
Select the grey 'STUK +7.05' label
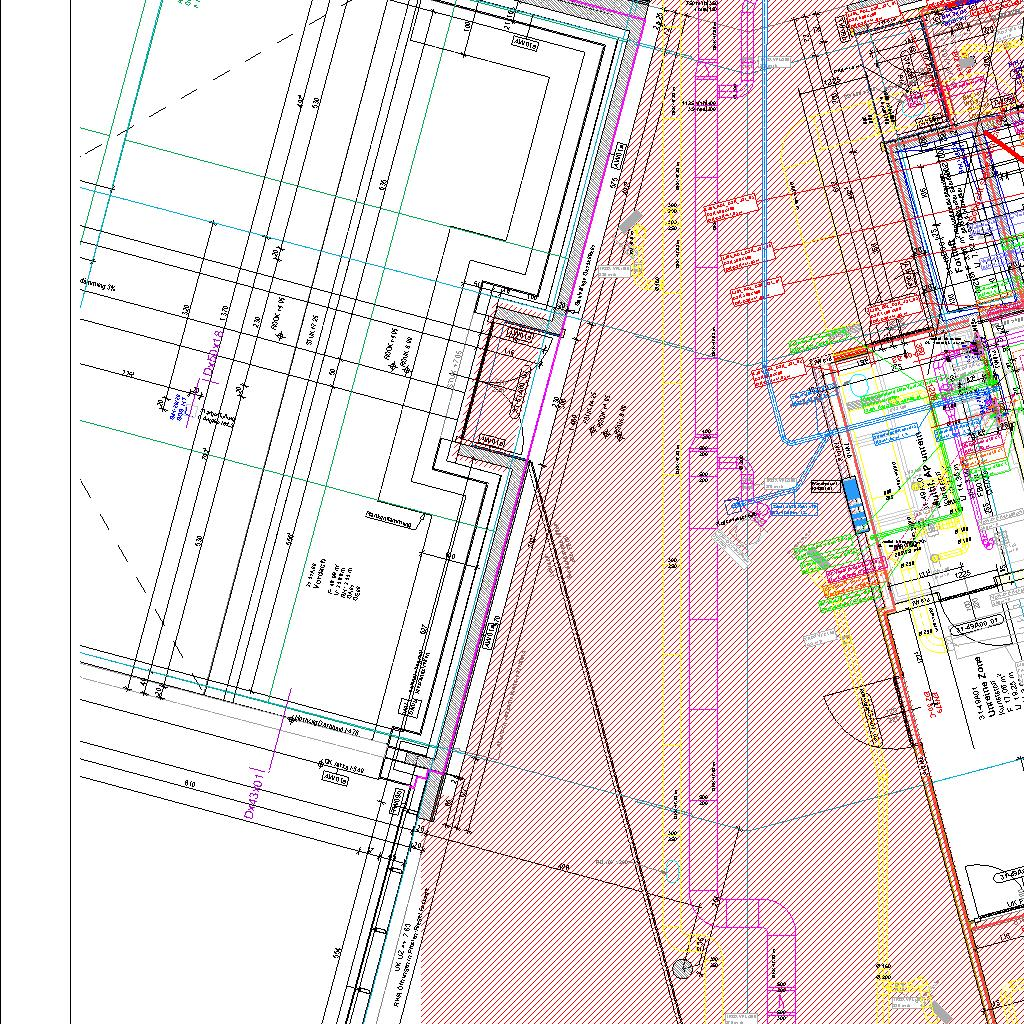pos(455,370)
